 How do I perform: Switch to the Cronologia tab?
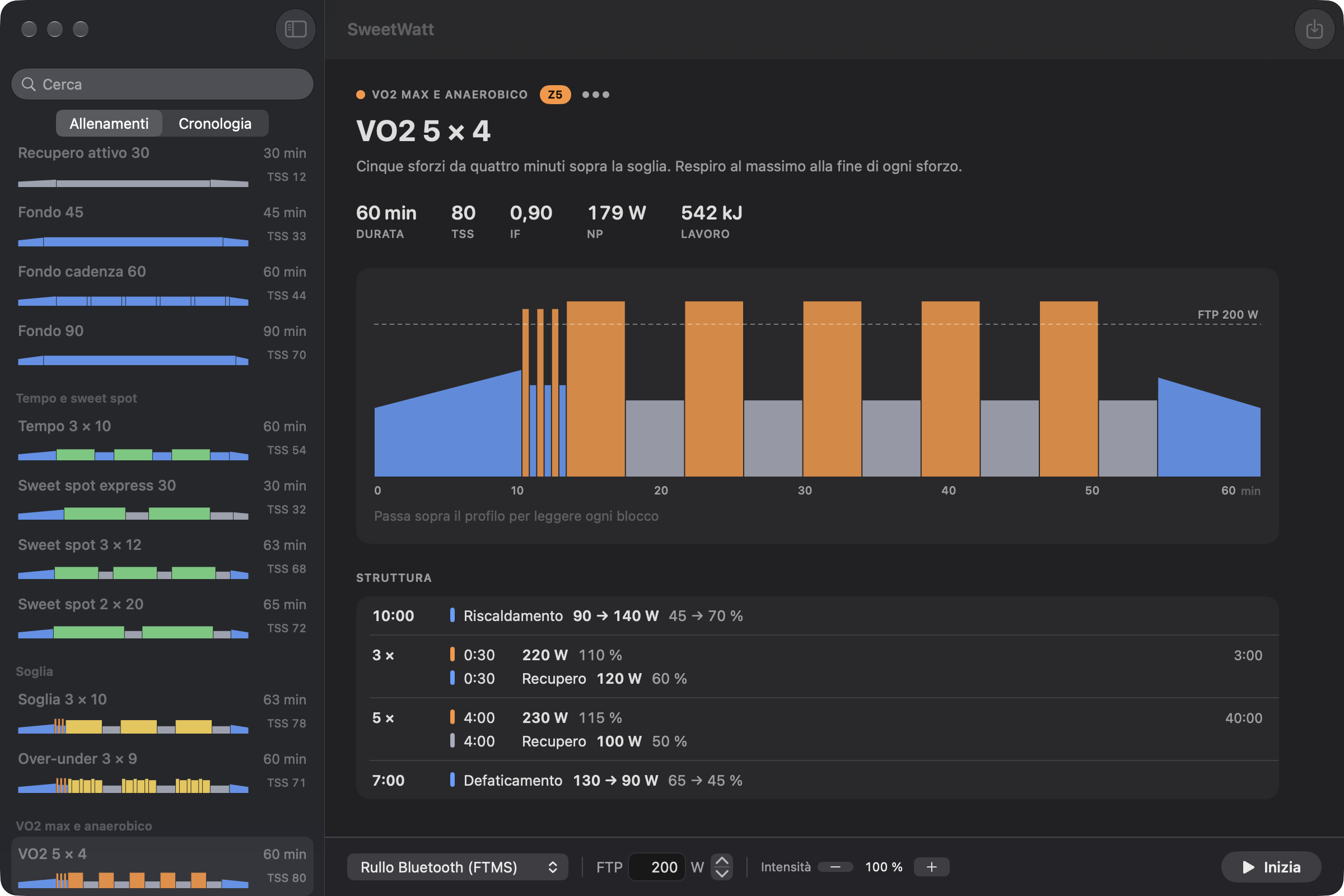(215, 123)
